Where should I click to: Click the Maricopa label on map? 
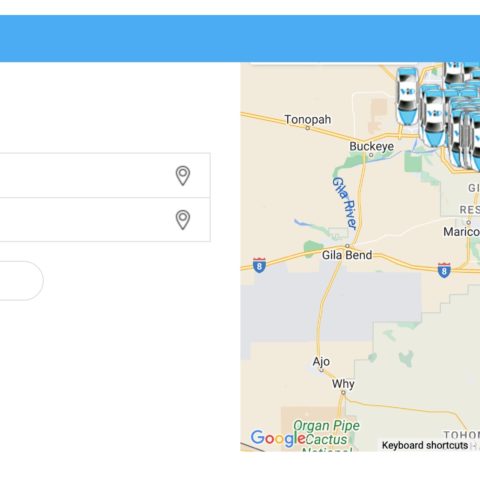[461, 232]
